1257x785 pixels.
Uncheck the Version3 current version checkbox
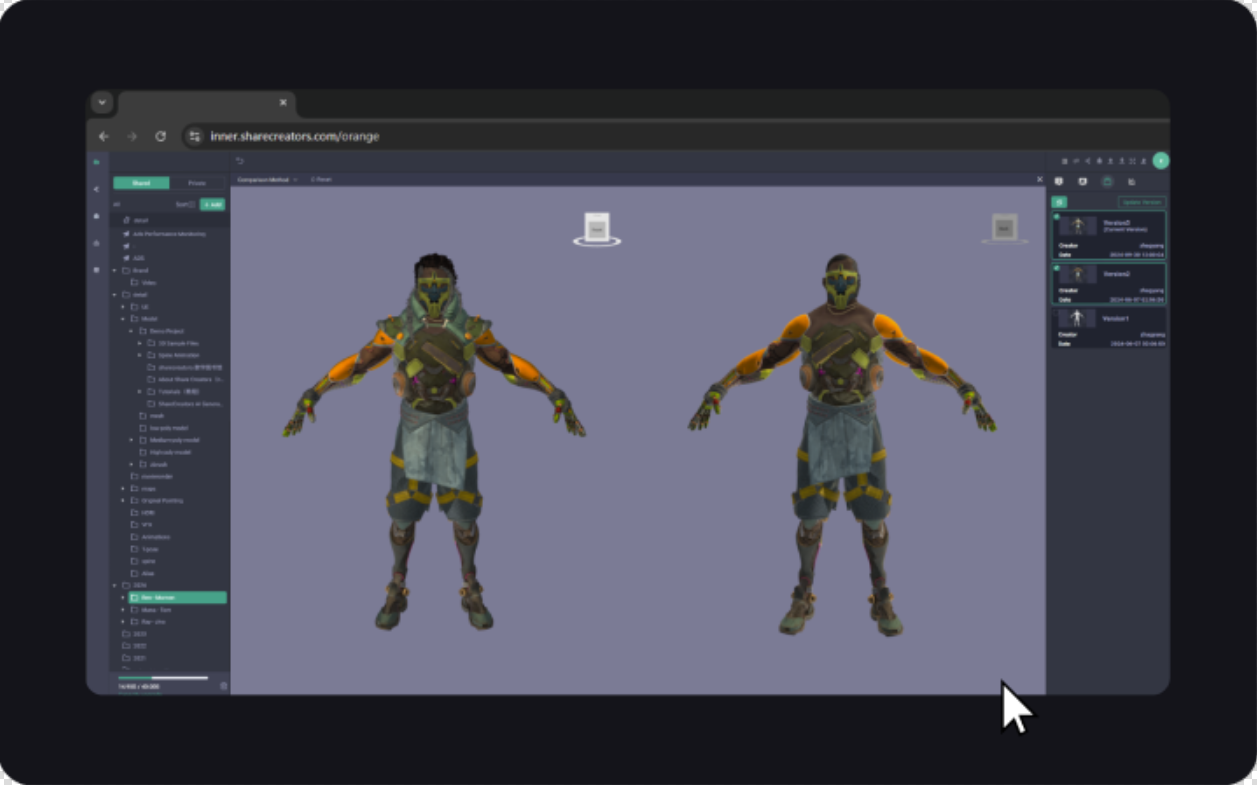tap(1055, 215)
